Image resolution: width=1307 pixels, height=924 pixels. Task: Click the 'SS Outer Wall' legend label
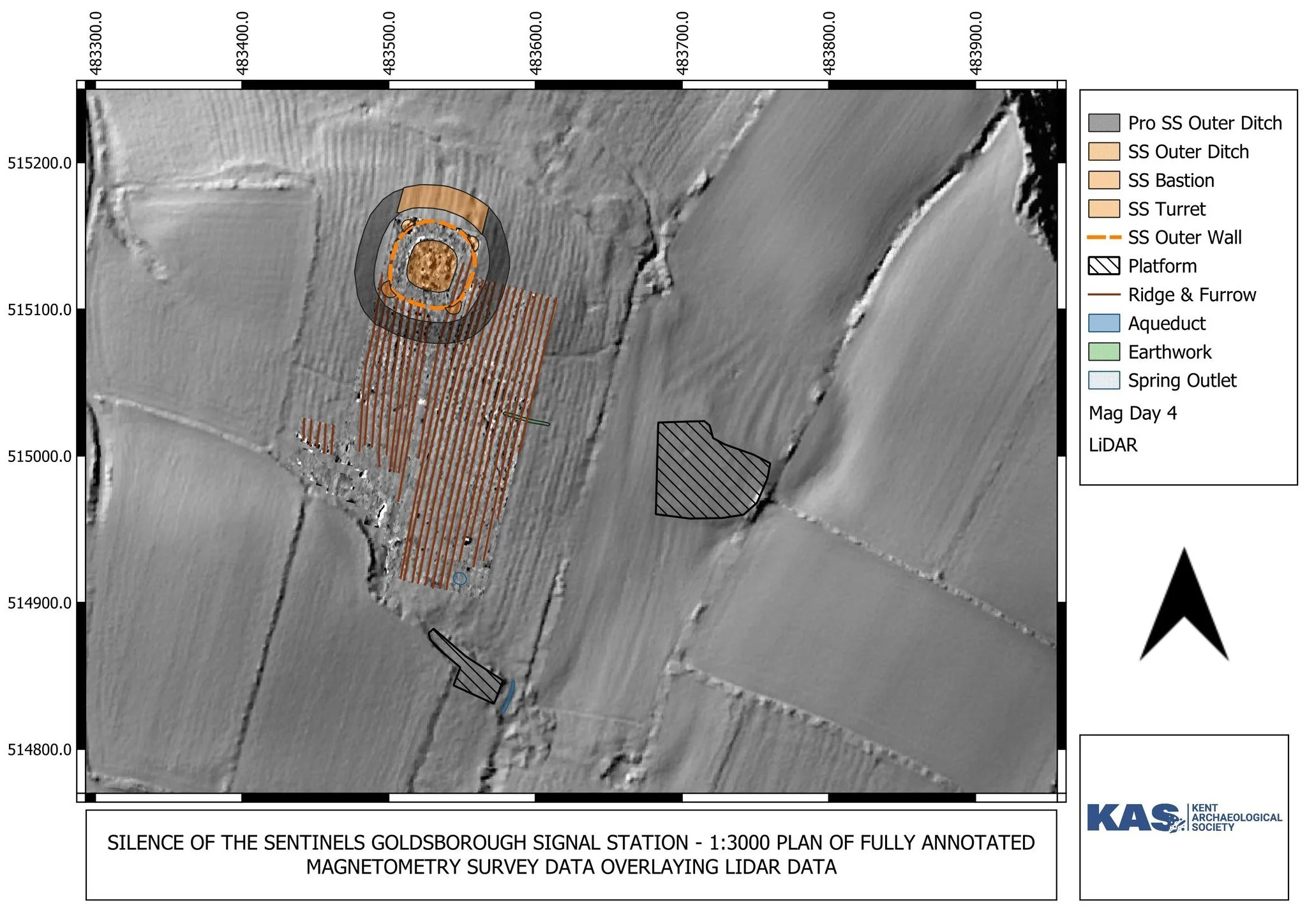pyautogui.click(x=1184, y=237)
